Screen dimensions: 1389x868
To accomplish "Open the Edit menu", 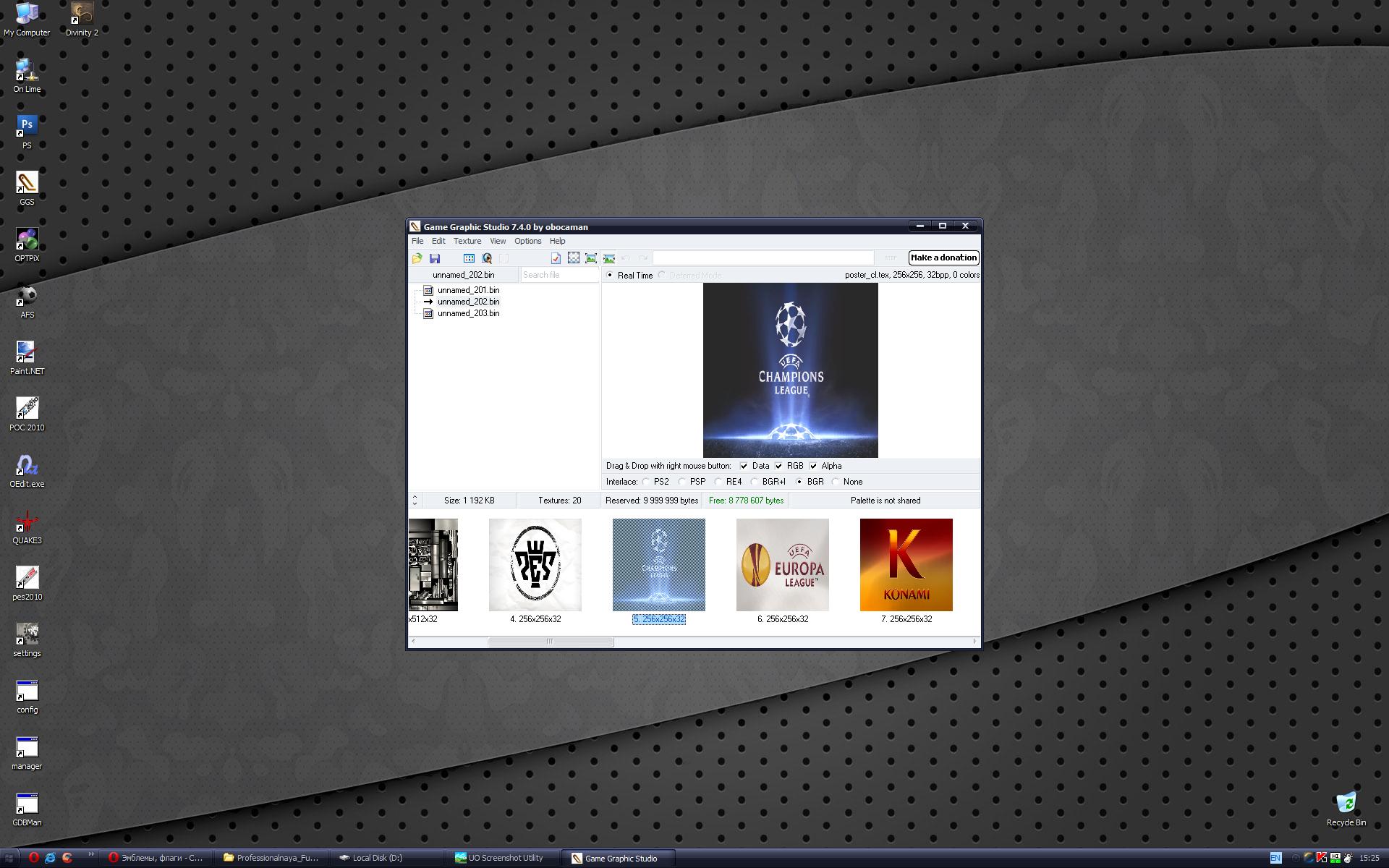I will tap(438, 242).
